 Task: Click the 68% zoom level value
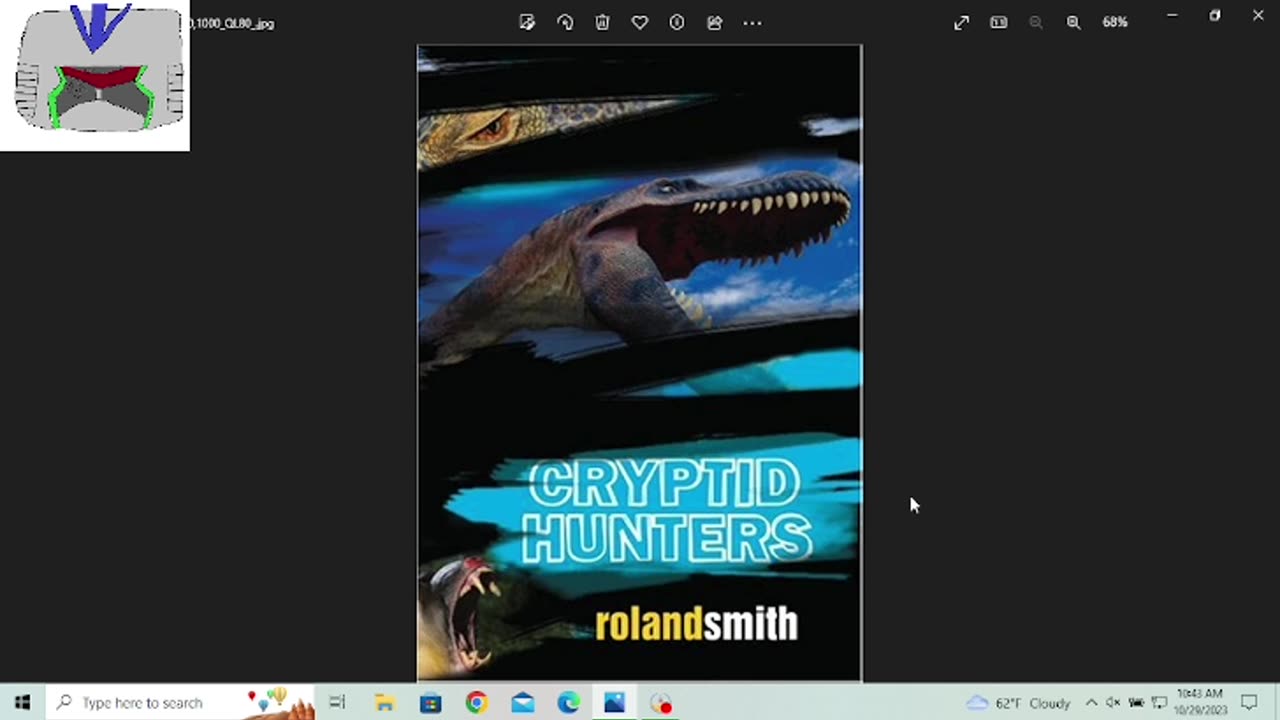tap(1115, 22)
